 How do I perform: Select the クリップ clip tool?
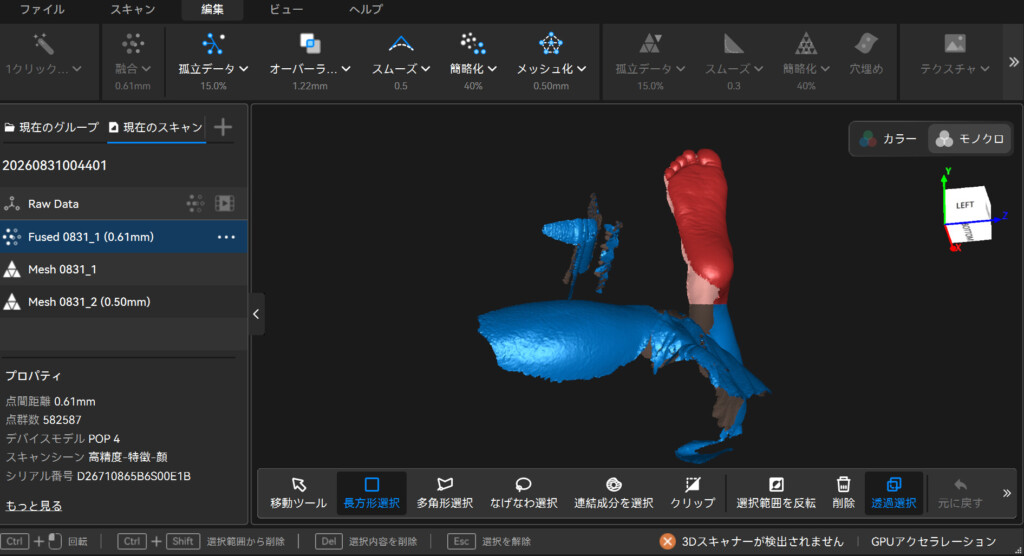coord(692,493)
